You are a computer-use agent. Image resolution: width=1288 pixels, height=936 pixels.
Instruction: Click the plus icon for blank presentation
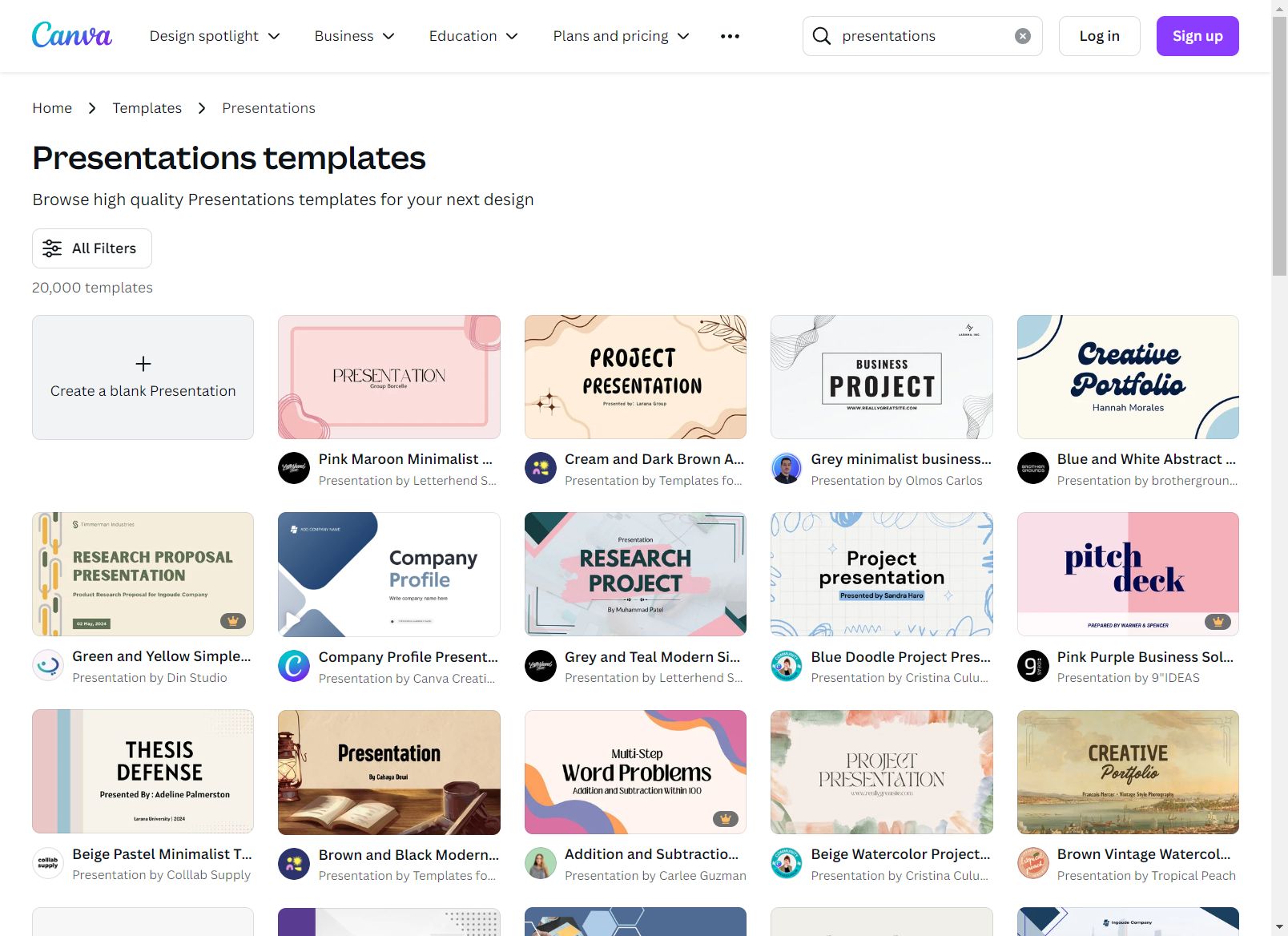click(x=143, y=364)
